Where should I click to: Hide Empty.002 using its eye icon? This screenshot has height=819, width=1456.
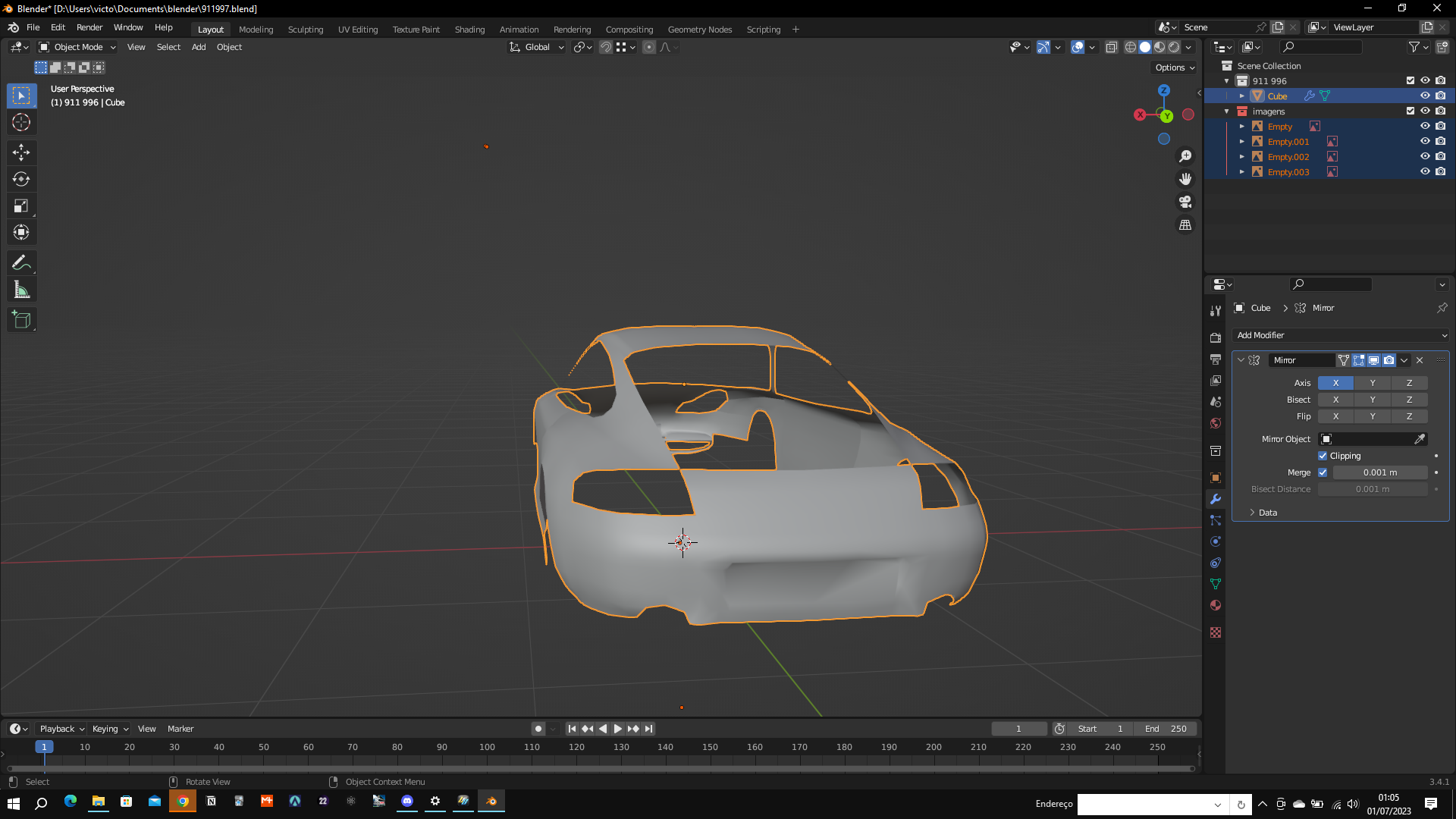pyautogui.click(x=1425, y=157)
